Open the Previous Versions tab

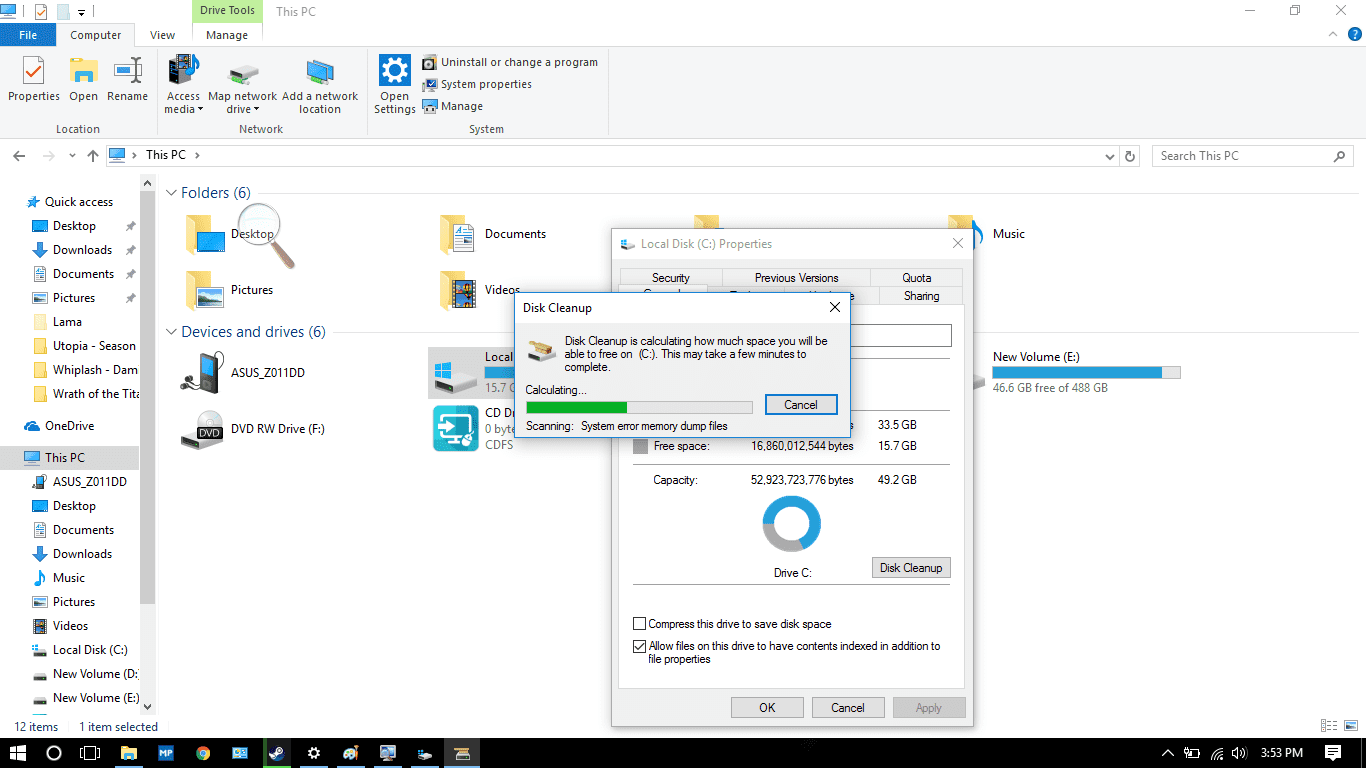(796, 278)
